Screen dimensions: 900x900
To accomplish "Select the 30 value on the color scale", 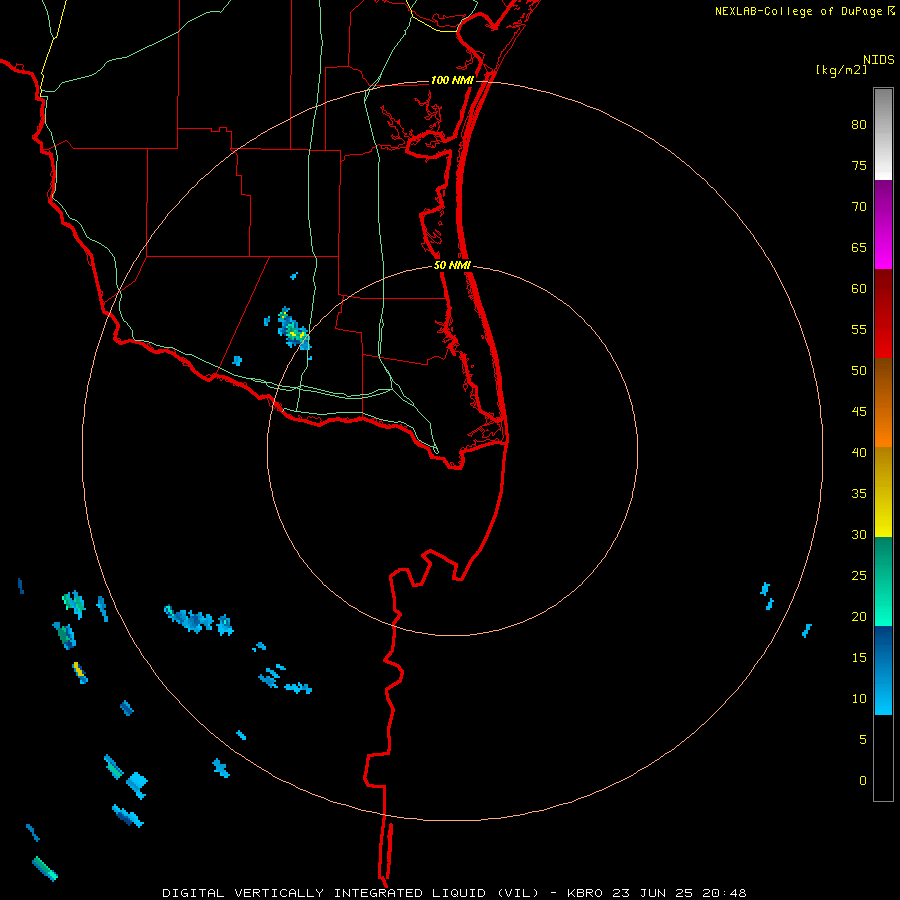I will [859, 534].
